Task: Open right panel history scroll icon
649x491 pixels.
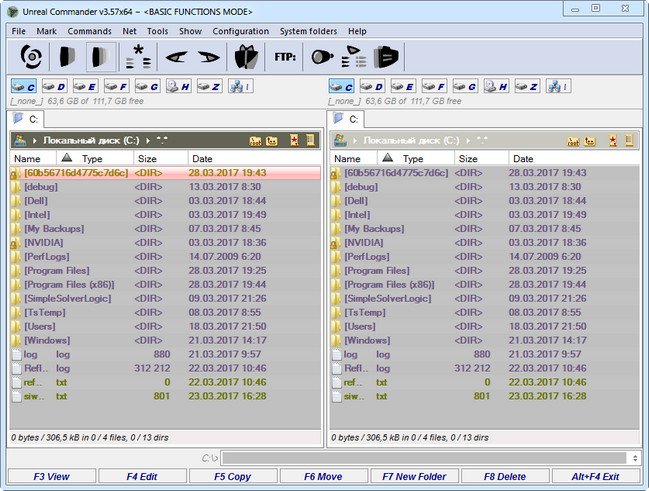Action: 629,140
